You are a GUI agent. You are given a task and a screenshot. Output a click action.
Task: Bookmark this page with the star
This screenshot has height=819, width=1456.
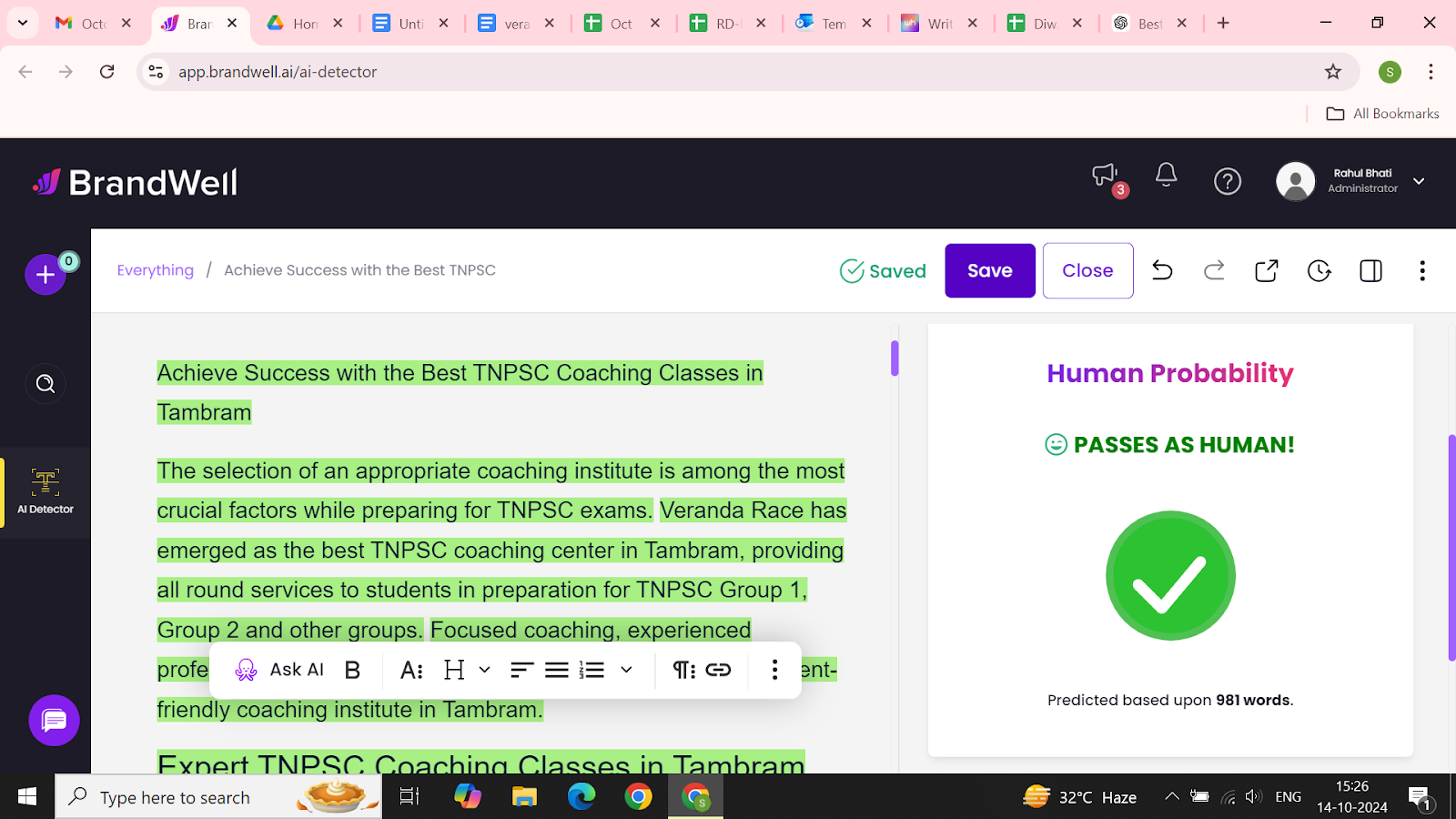(1332, 72)
